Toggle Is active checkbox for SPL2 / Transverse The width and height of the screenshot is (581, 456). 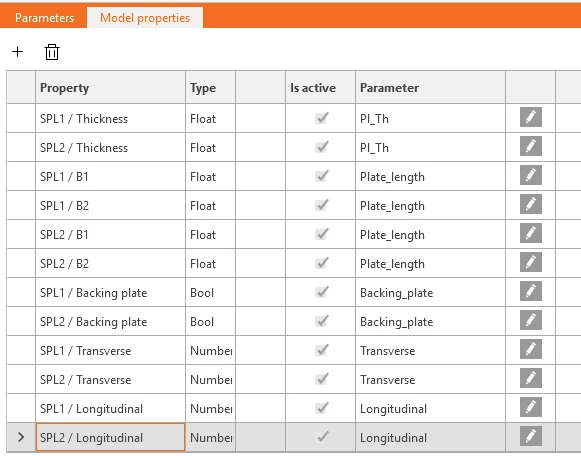[322, 379]
